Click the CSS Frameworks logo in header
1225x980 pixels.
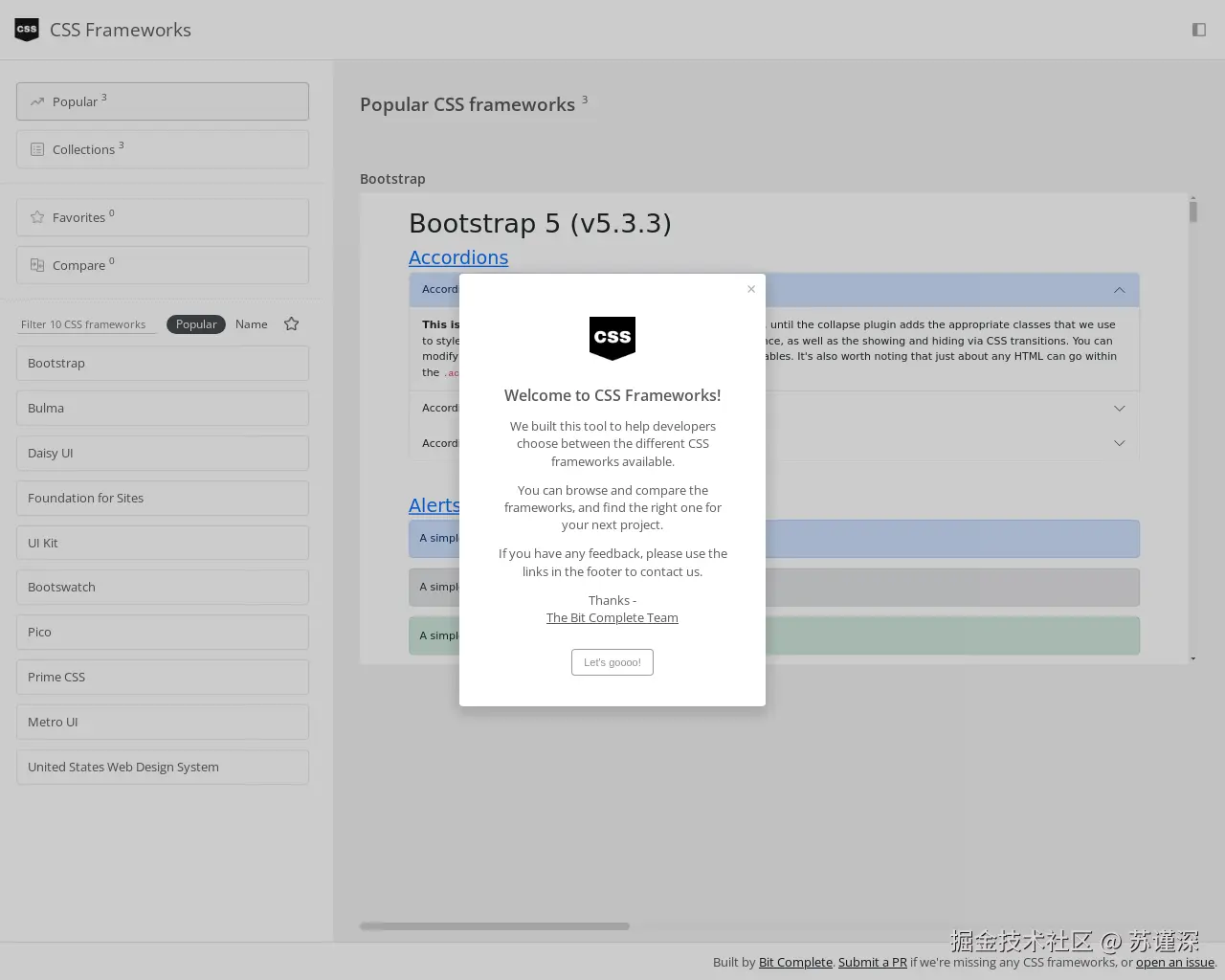tap(27, 30)
